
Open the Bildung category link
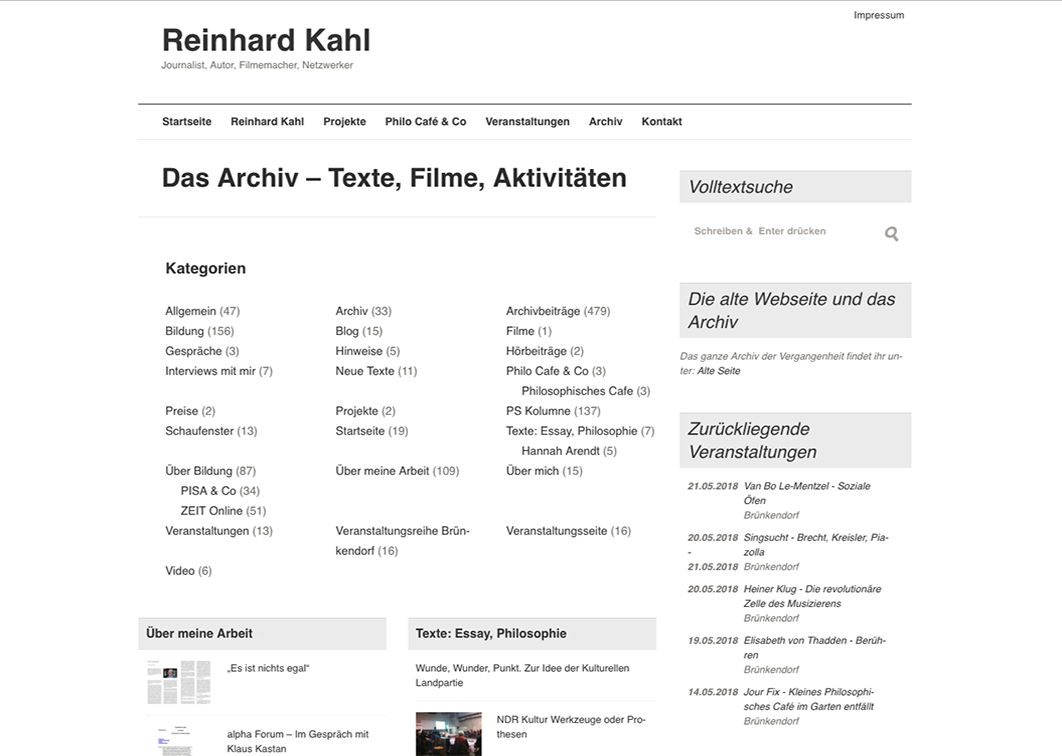click(x=184, y=331)
